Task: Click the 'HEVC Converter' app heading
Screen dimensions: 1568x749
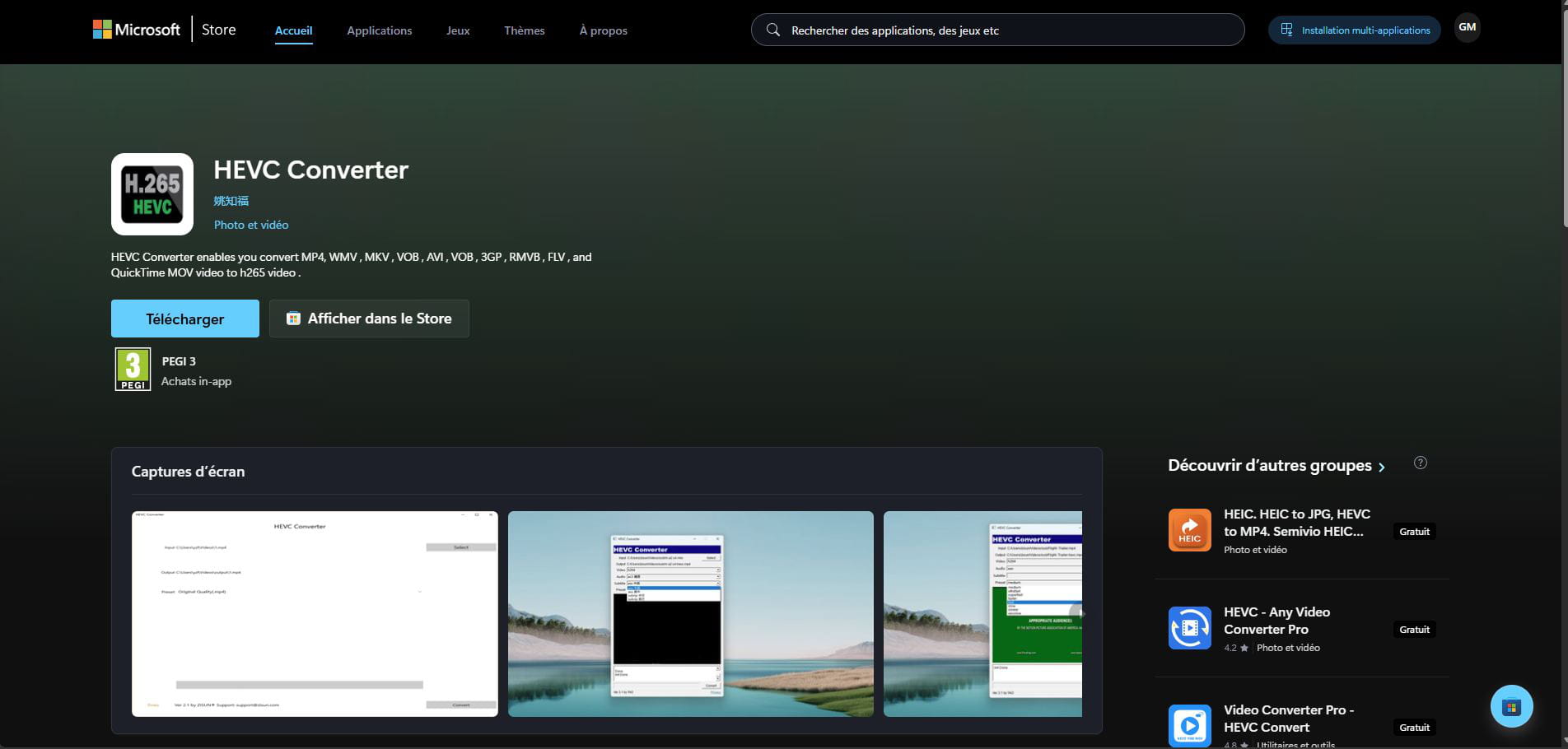Action: click(311, 170)
